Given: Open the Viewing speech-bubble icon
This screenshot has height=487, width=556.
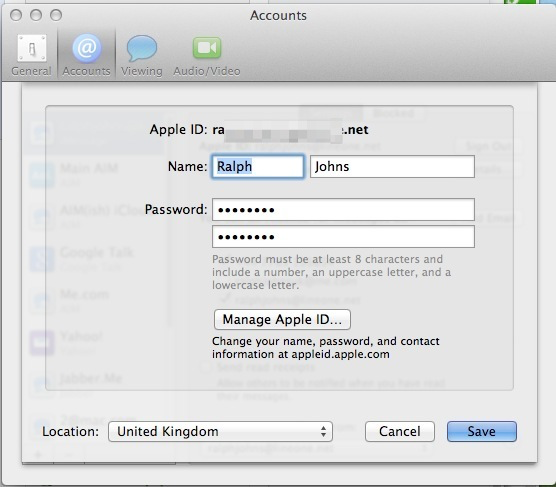Looking at the screenshot, I should pyautogui.click(x=142, y=48).
